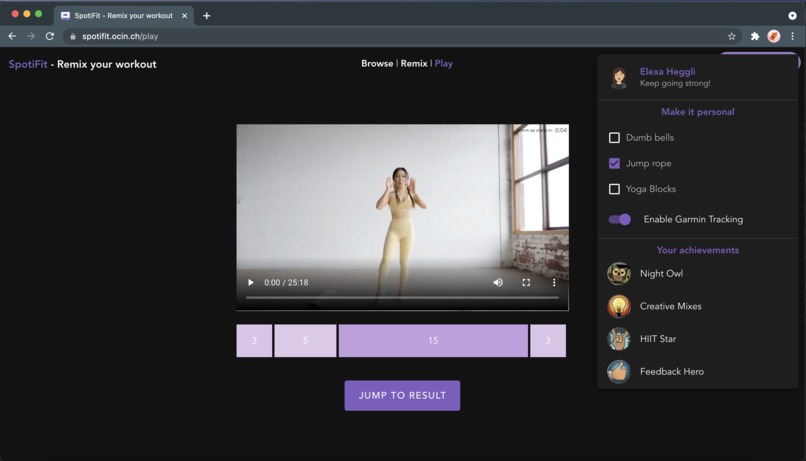Select the first 3-minute workout segment
Viewport: 806px width, 461px height.
pyautogui.click(x=254, y=341)
